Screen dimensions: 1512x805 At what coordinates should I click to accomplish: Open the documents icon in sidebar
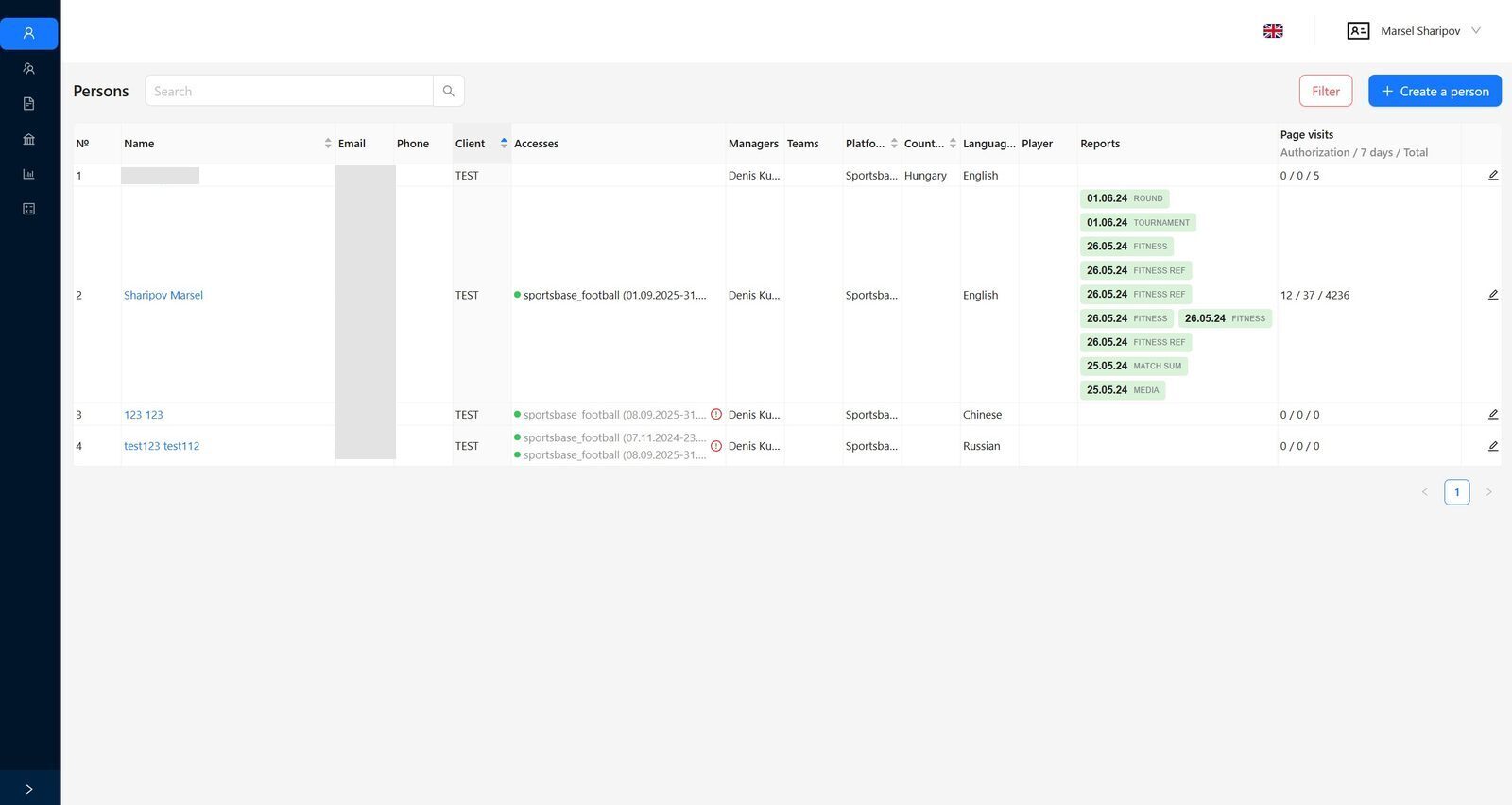click(29, 104)
